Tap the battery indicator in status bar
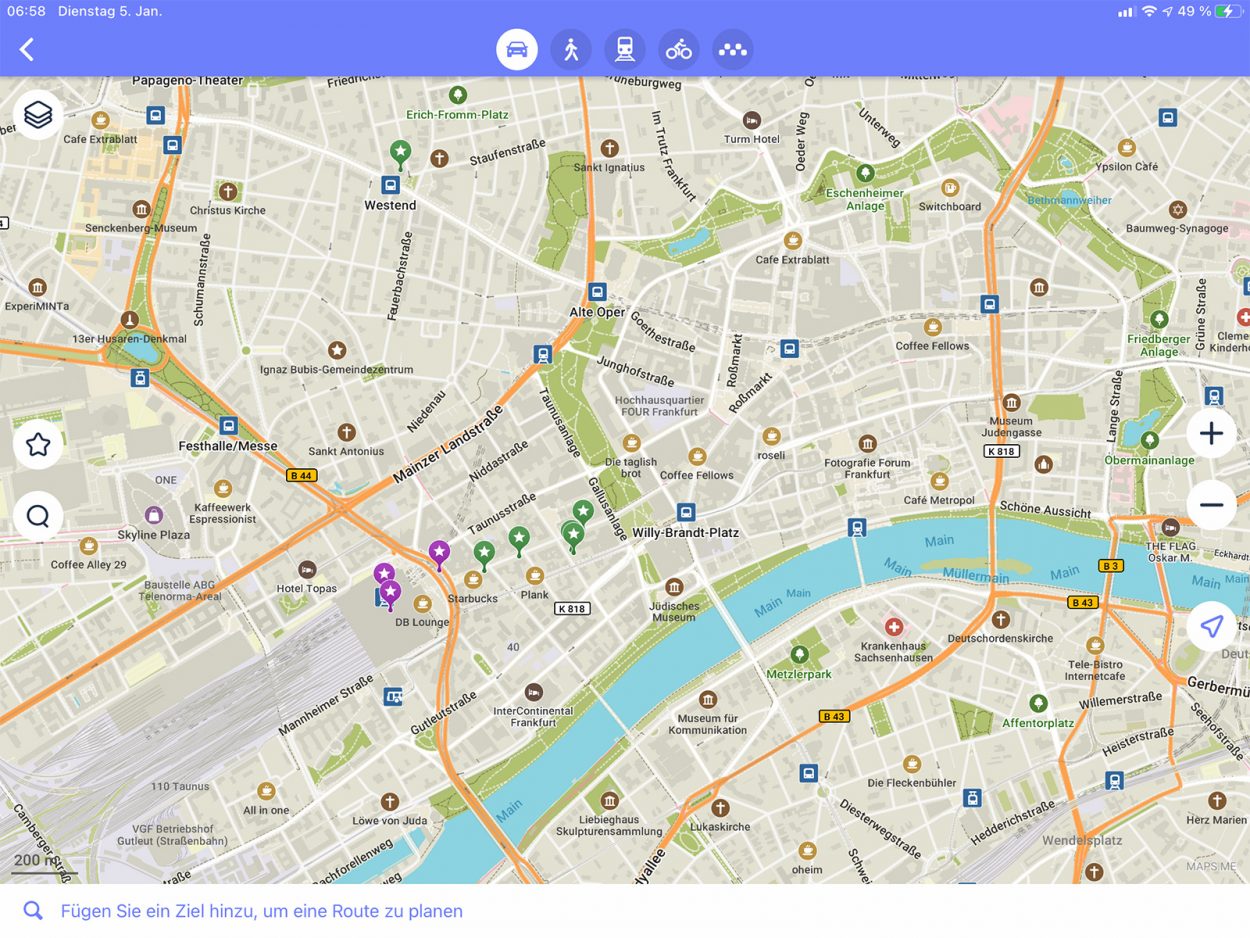This screenshot has width=1250, height=938. coord(1229,11)
